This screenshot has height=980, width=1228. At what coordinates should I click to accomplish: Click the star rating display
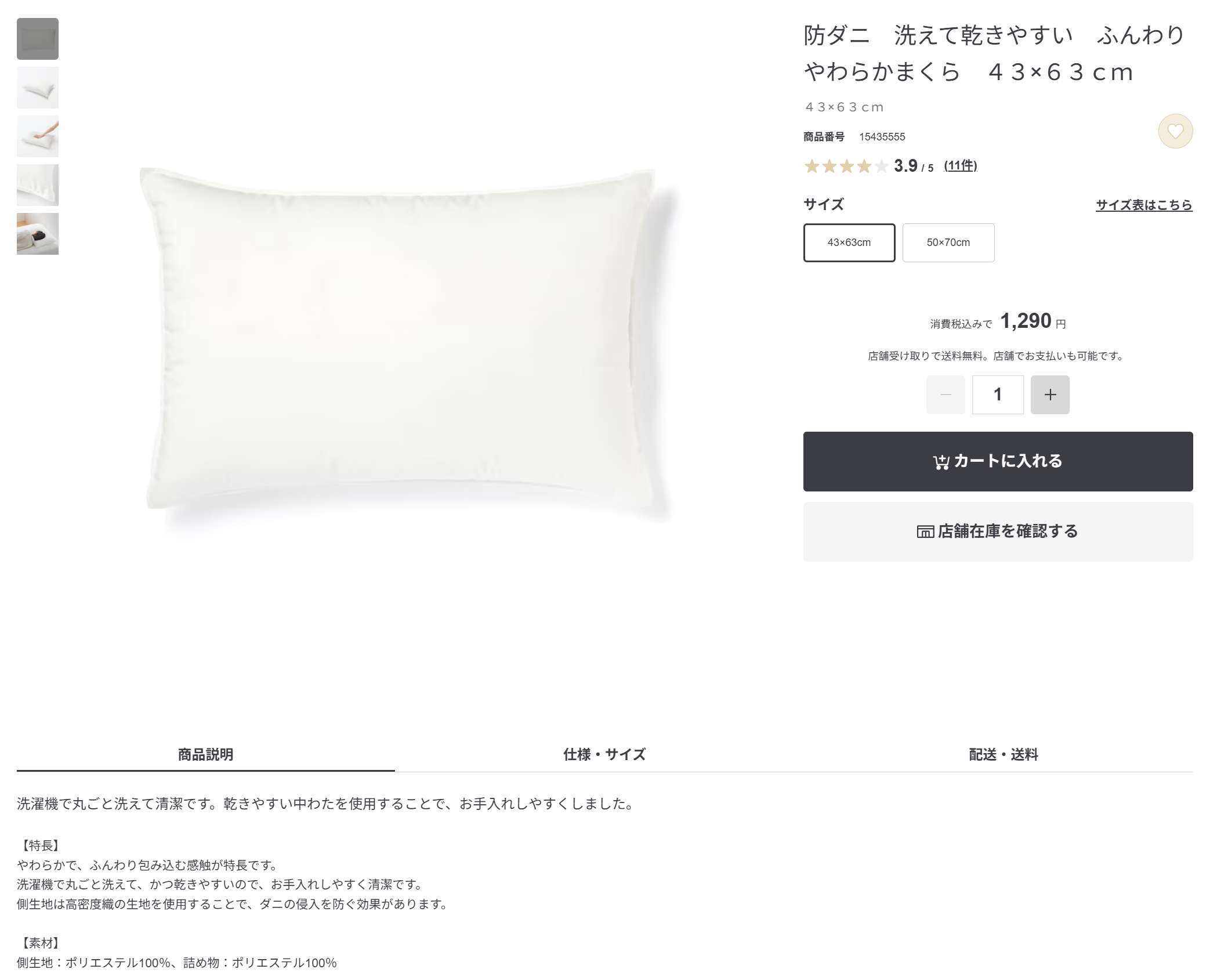click(x=846, y=167)
